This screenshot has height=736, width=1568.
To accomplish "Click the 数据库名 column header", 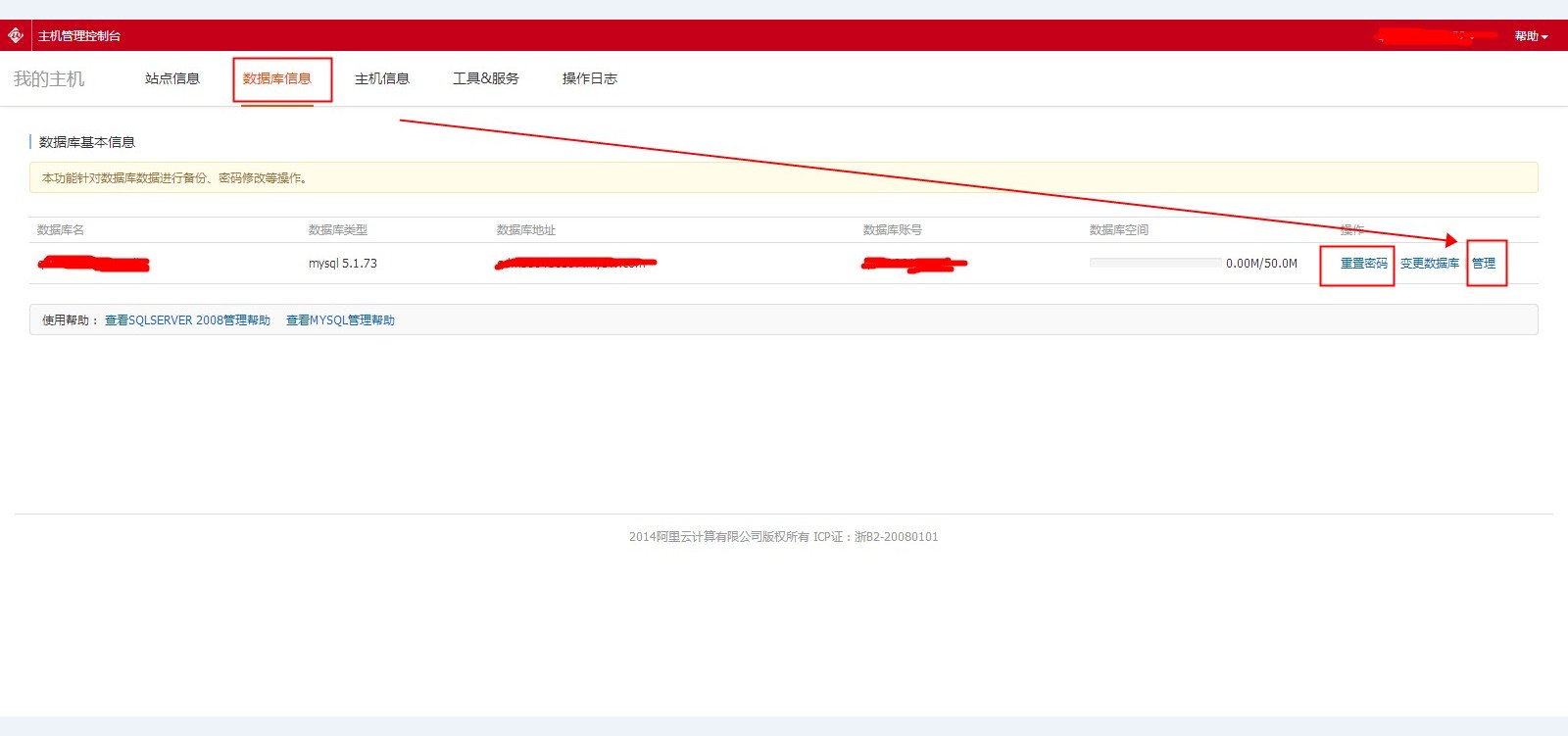I will [61, 230].
